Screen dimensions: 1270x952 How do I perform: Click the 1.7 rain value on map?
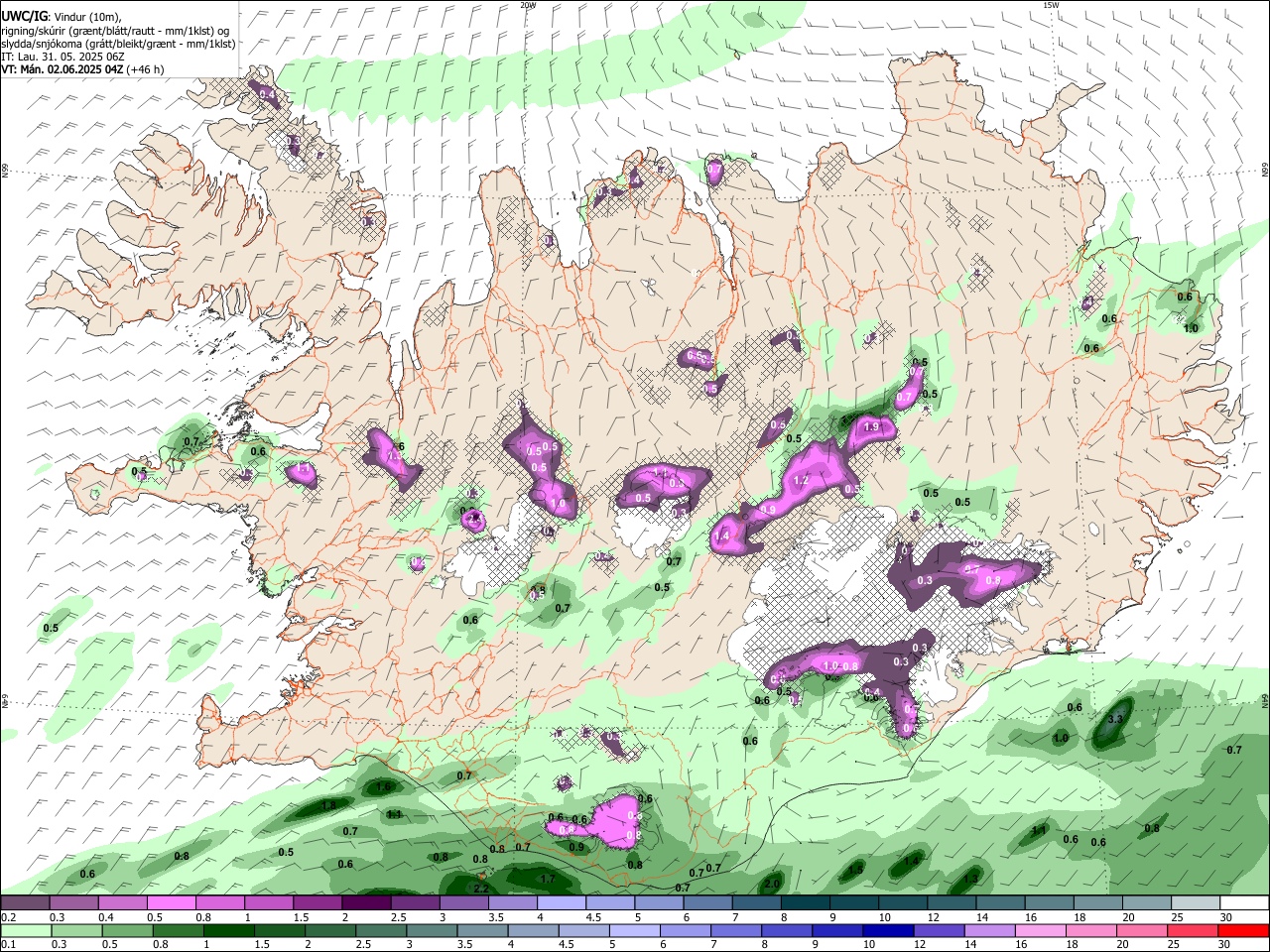[x=547, y=879]
